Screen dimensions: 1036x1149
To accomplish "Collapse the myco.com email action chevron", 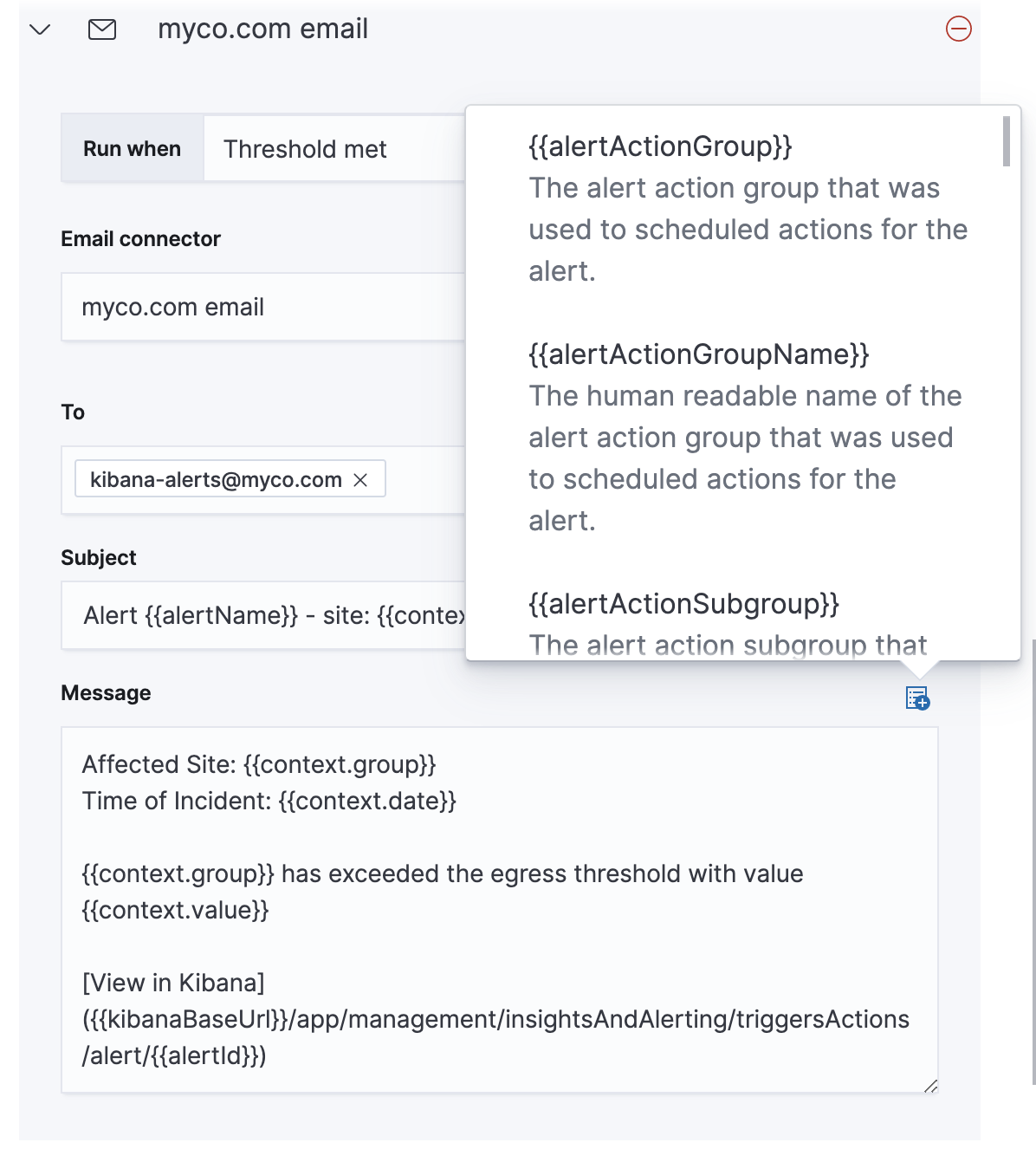I will coord(40,29).
